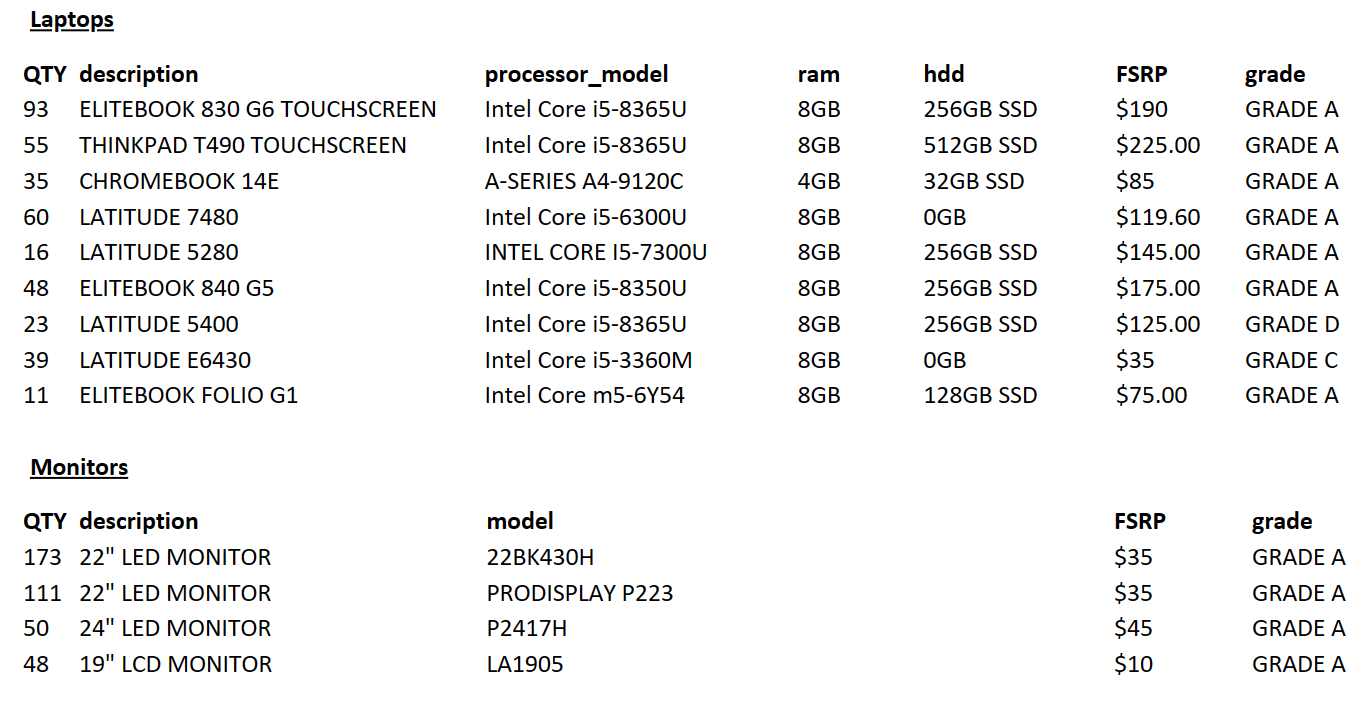Select INTEL CORE I5-7300U processor cell
Screen dimensions: 1371x703
coord(596,253)
